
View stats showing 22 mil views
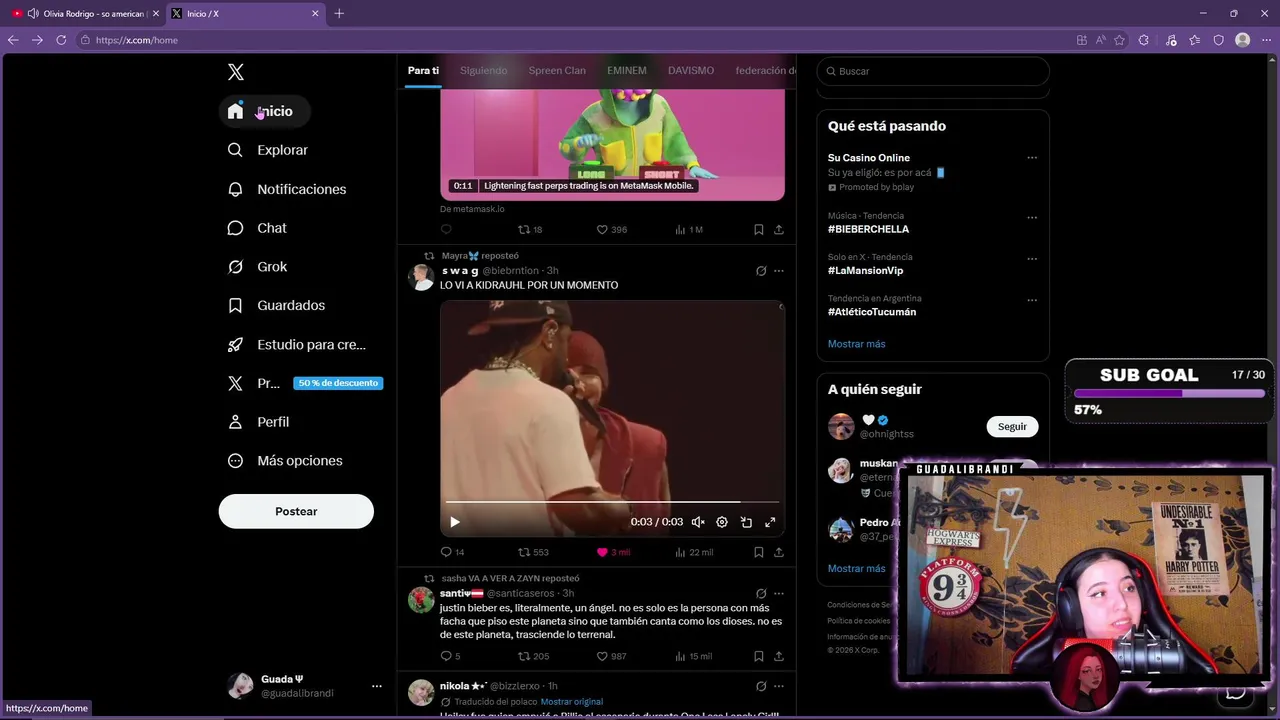[x=694, y=552]
